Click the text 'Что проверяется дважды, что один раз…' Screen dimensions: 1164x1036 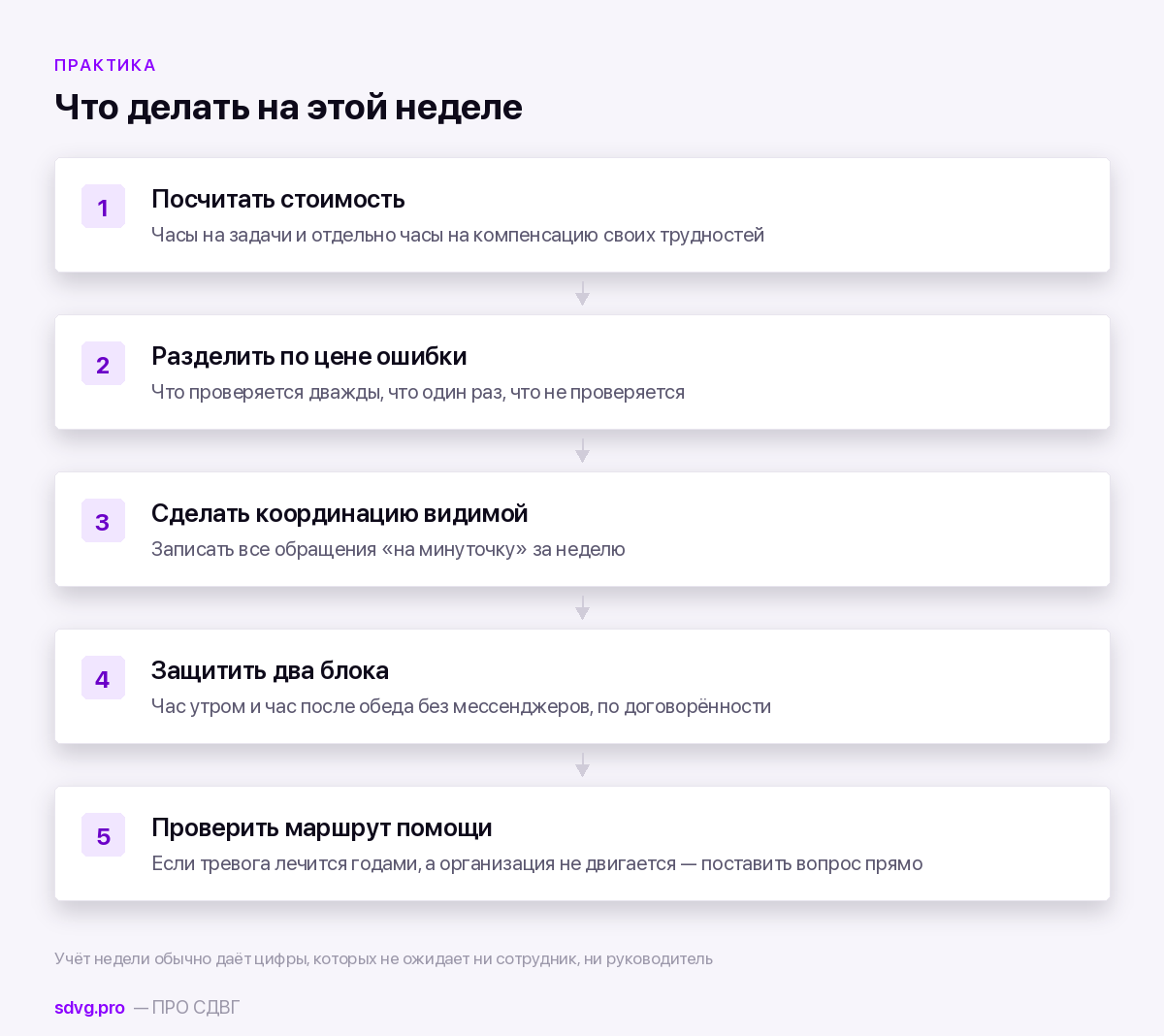tap(418, 392)
